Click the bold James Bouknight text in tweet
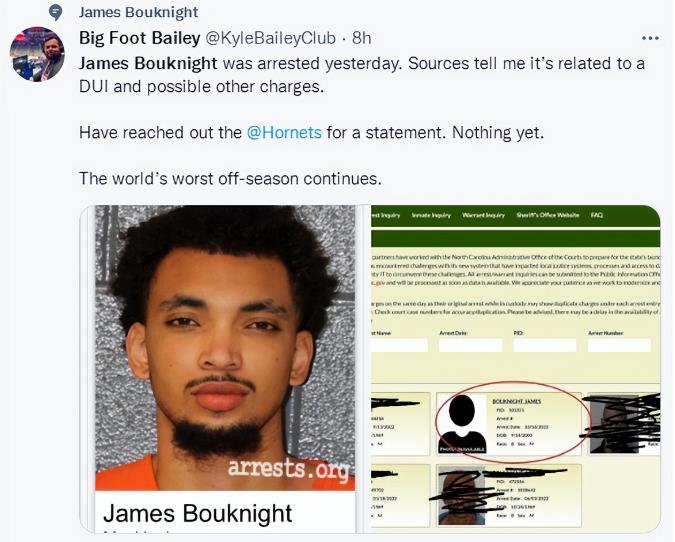The width and height of the screenshot is (675, 542). [148, 63]
